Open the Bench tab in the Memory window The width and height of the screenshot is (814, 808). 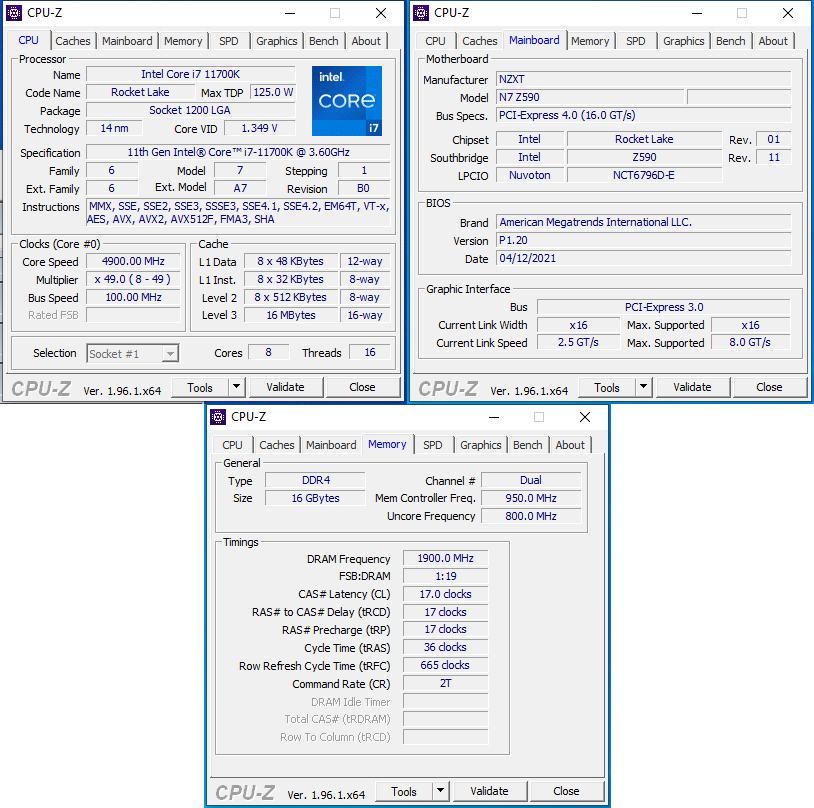pyautogui.click(x=528, y=445)
